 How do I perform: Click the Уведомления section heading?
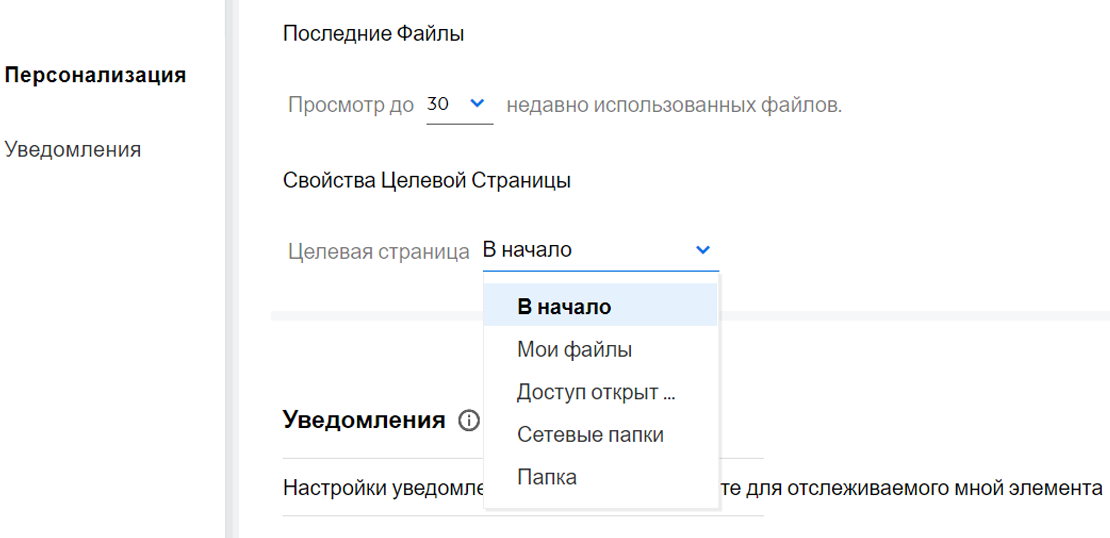pyautogui.click(x=364, y=420)
